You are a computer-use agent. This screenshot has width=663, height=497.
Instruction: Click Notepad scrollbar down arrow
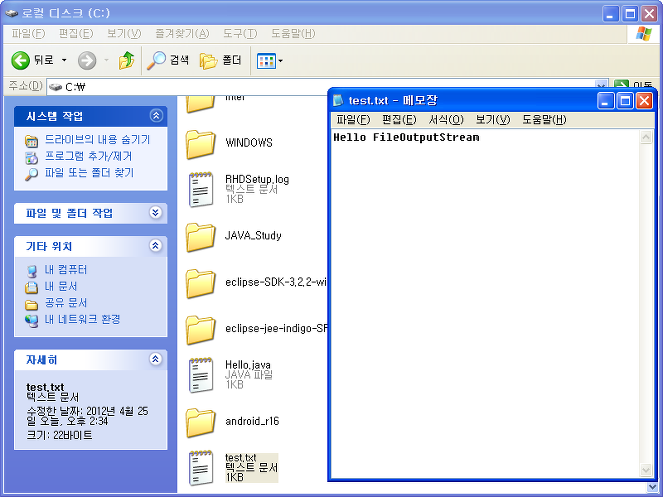coord(646,470)
